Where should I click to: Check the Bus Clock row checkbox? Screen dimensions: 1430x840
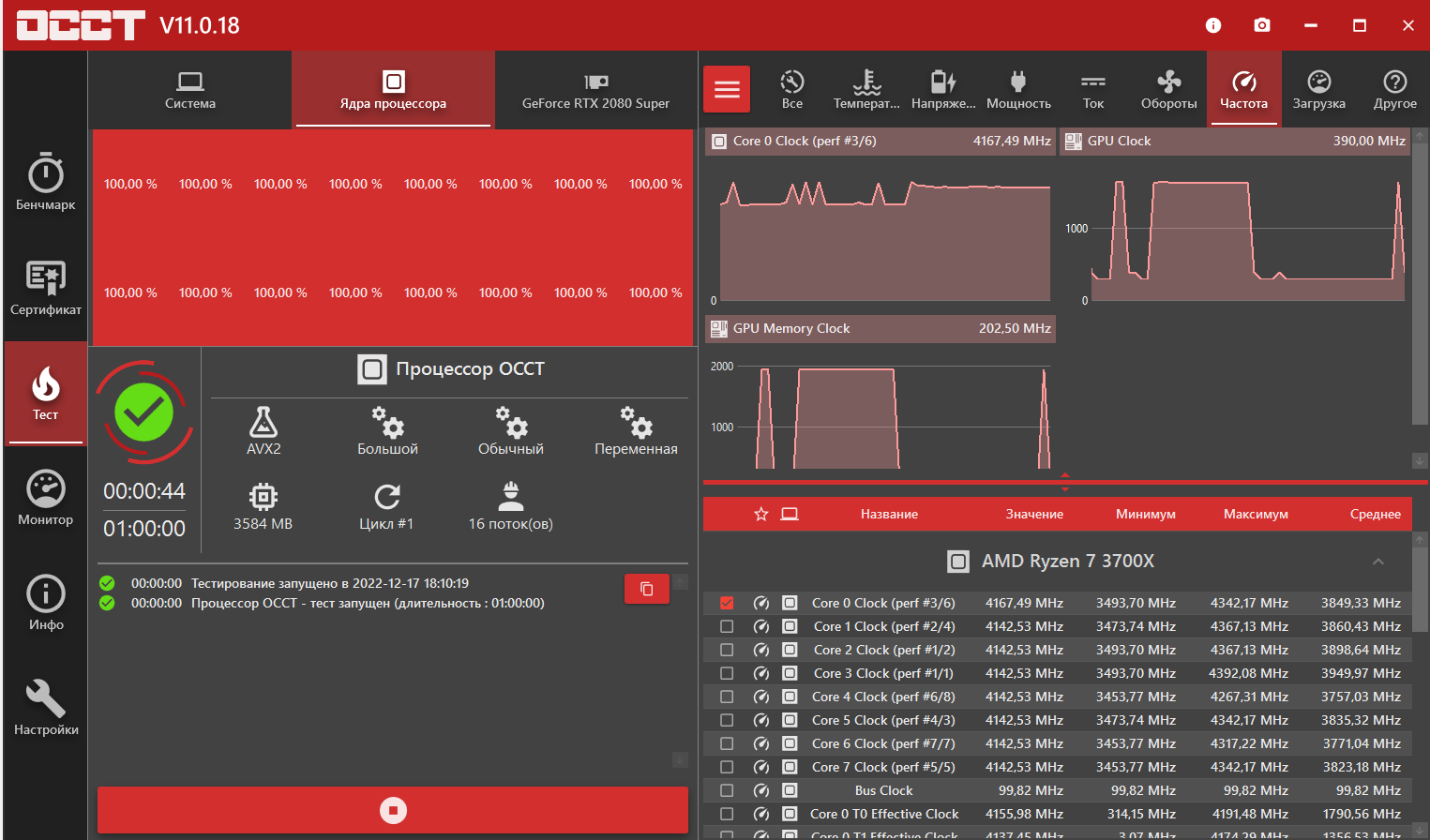[x=727, y=790]
